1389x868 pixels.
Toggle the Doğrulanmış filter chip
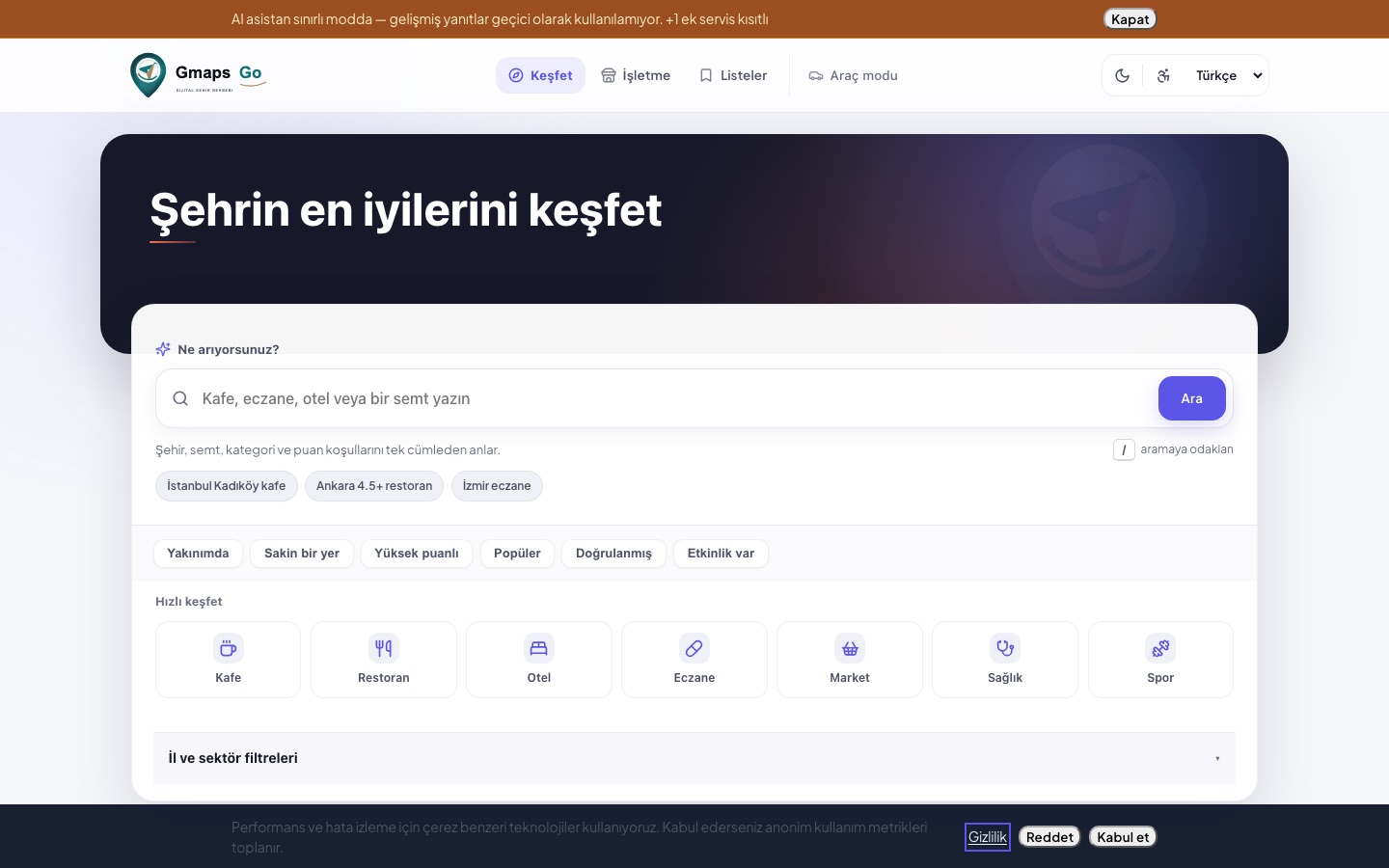[x=613, y=554]
